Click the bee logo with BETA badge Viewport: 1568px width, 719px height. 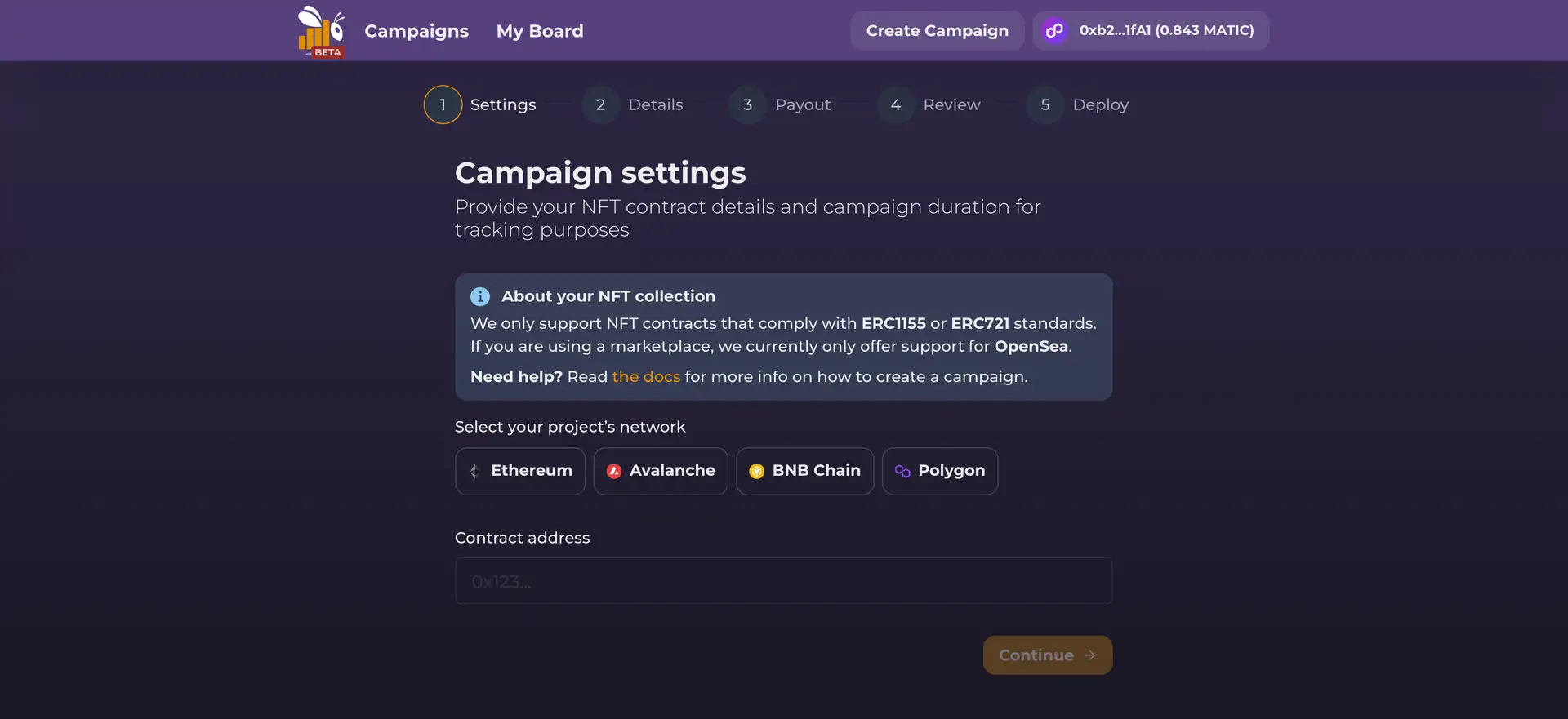pyautogui.click(x=321, y=31)
